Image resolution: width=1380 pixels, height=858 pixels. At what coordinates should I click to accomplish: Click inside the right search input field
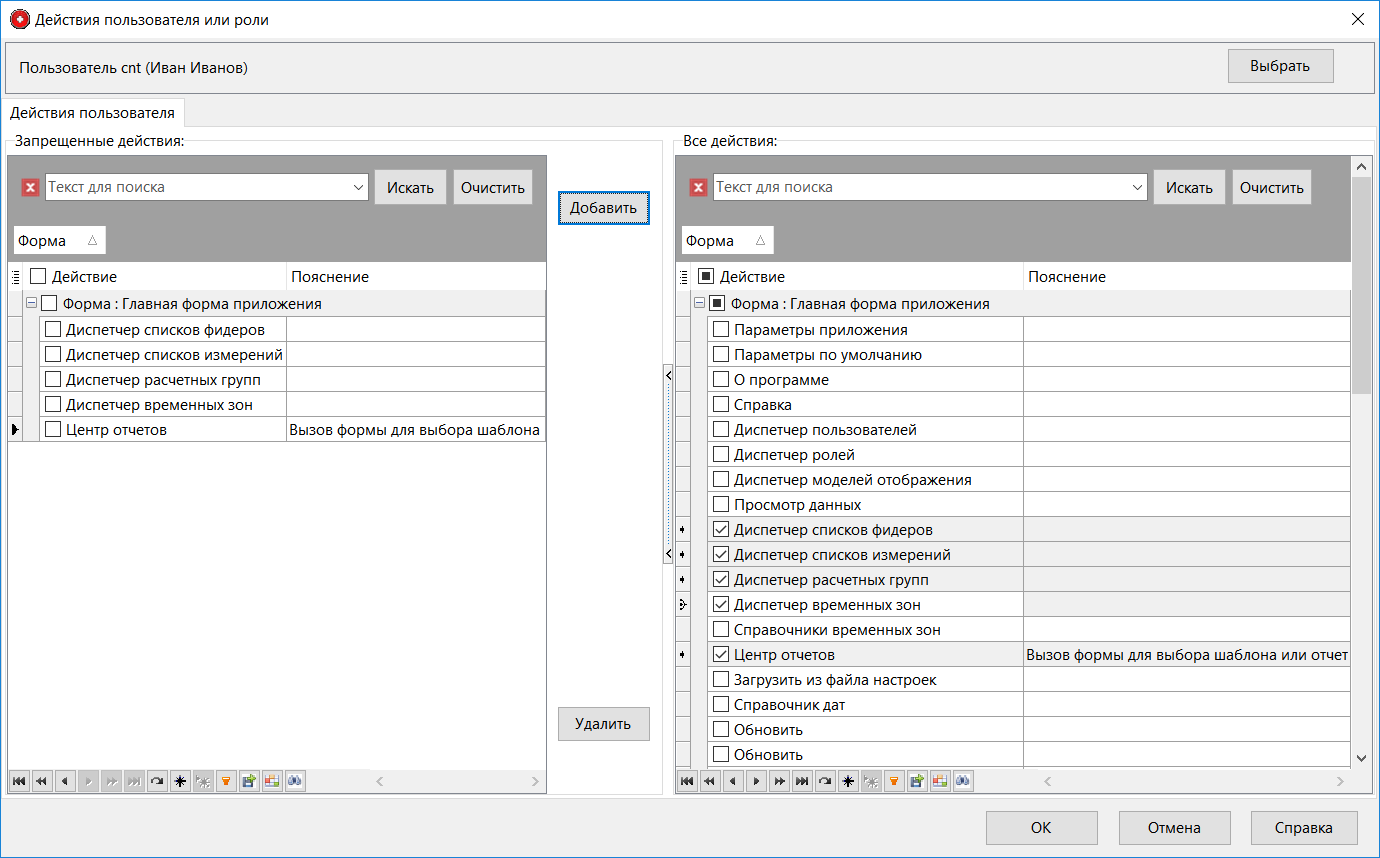pos(920,187)
